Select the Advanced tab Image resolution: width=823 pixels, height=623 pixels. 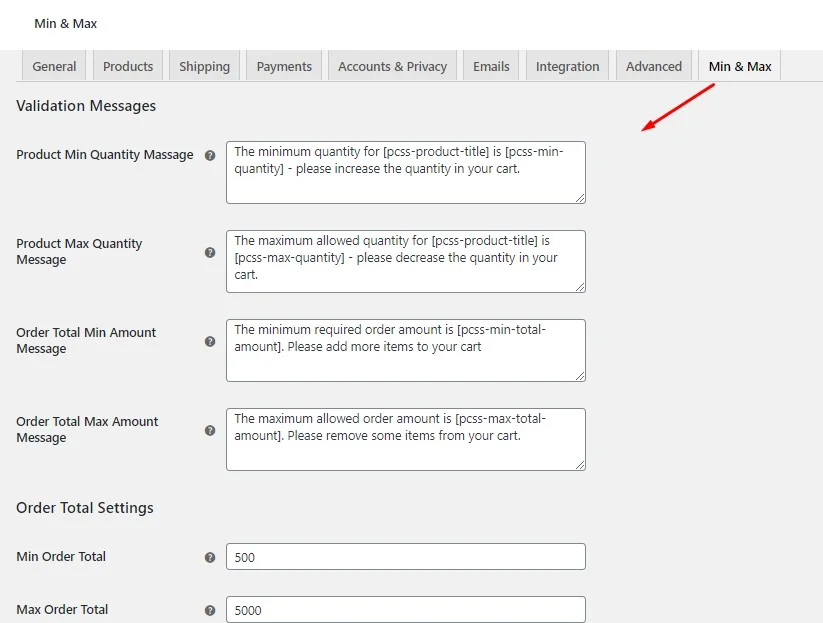point(653,66)
